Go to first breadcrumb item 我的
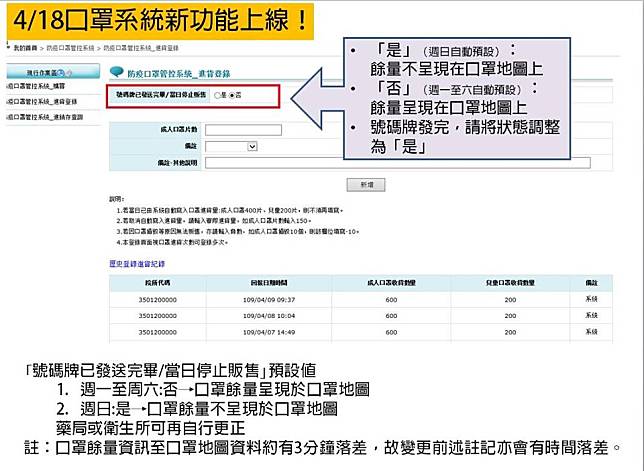This screenshot has width=644, height=471. pyautogui.click(x=25, y=48)
